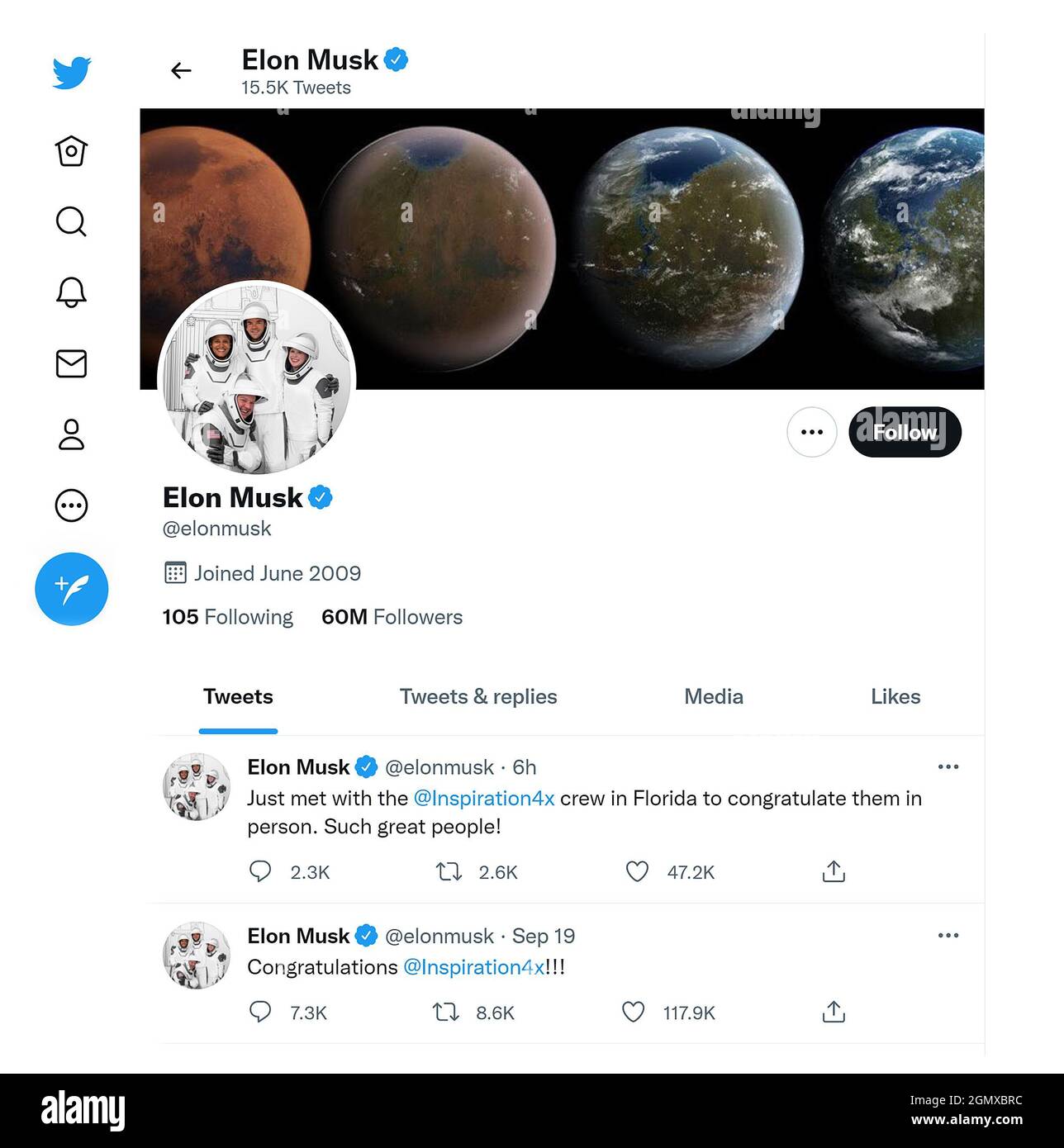Open the large profile picture
Image resolution: width=1064 pixels, height=1148 pixels.
[256, 378]
